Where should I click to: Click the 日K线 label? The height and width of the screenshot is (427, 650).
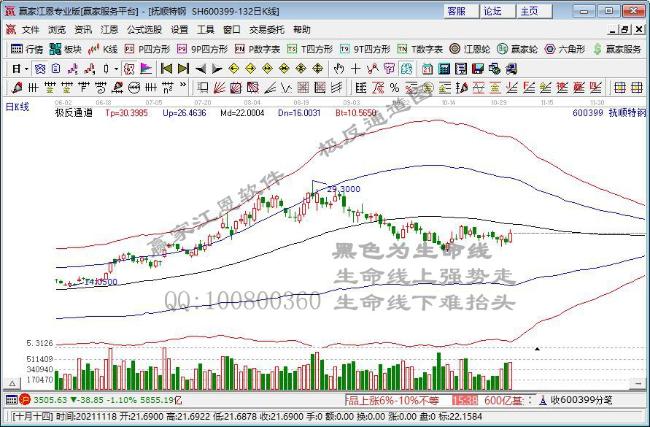17,107
